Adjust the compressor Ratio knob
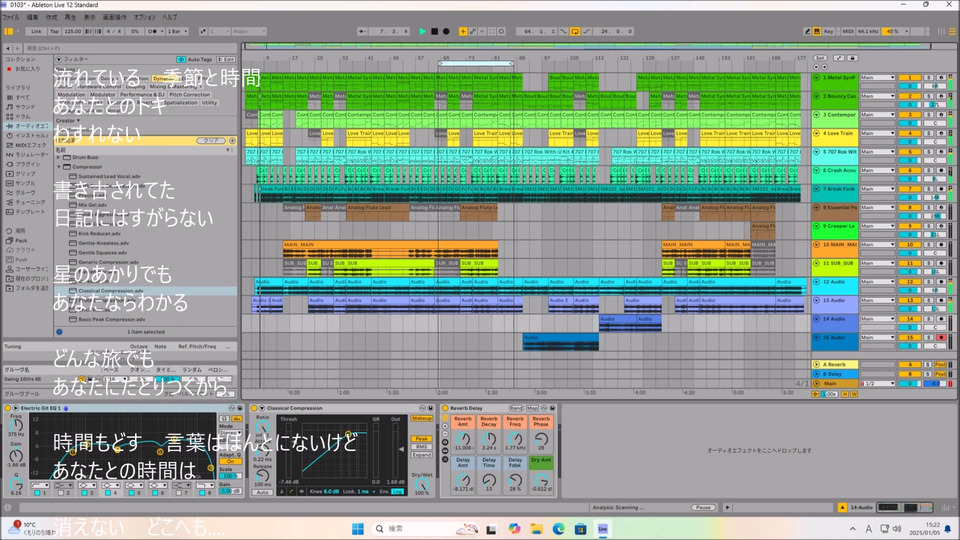The width and height of the screenshot is (960, 540). point(263,427)
